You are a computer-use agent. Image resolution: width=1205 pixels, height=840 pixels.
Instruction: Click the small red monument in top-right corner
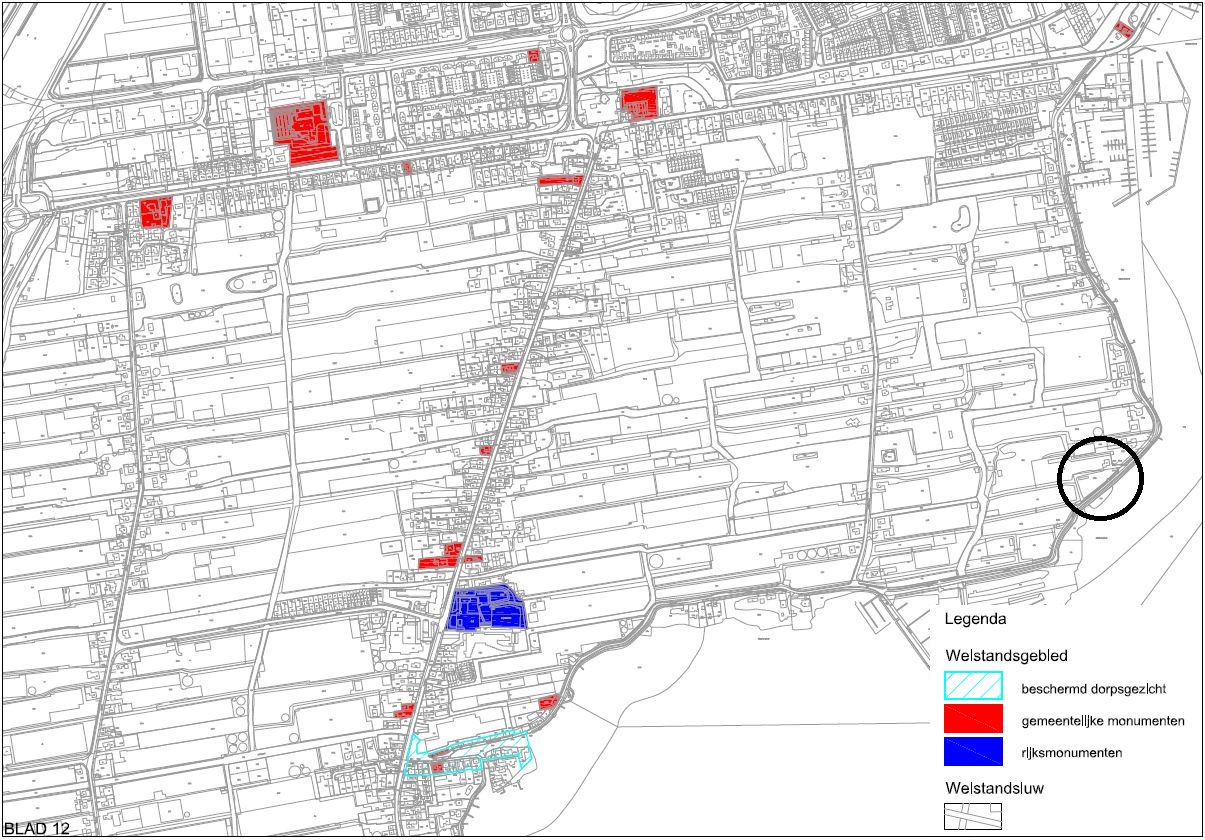[1123, 30]
